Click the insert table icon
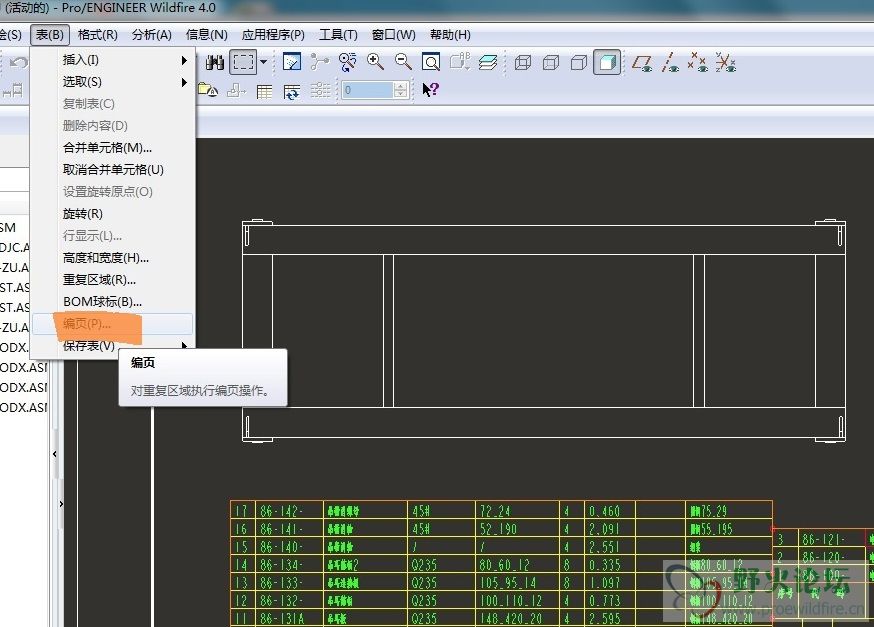 click(x=264, y=91)
